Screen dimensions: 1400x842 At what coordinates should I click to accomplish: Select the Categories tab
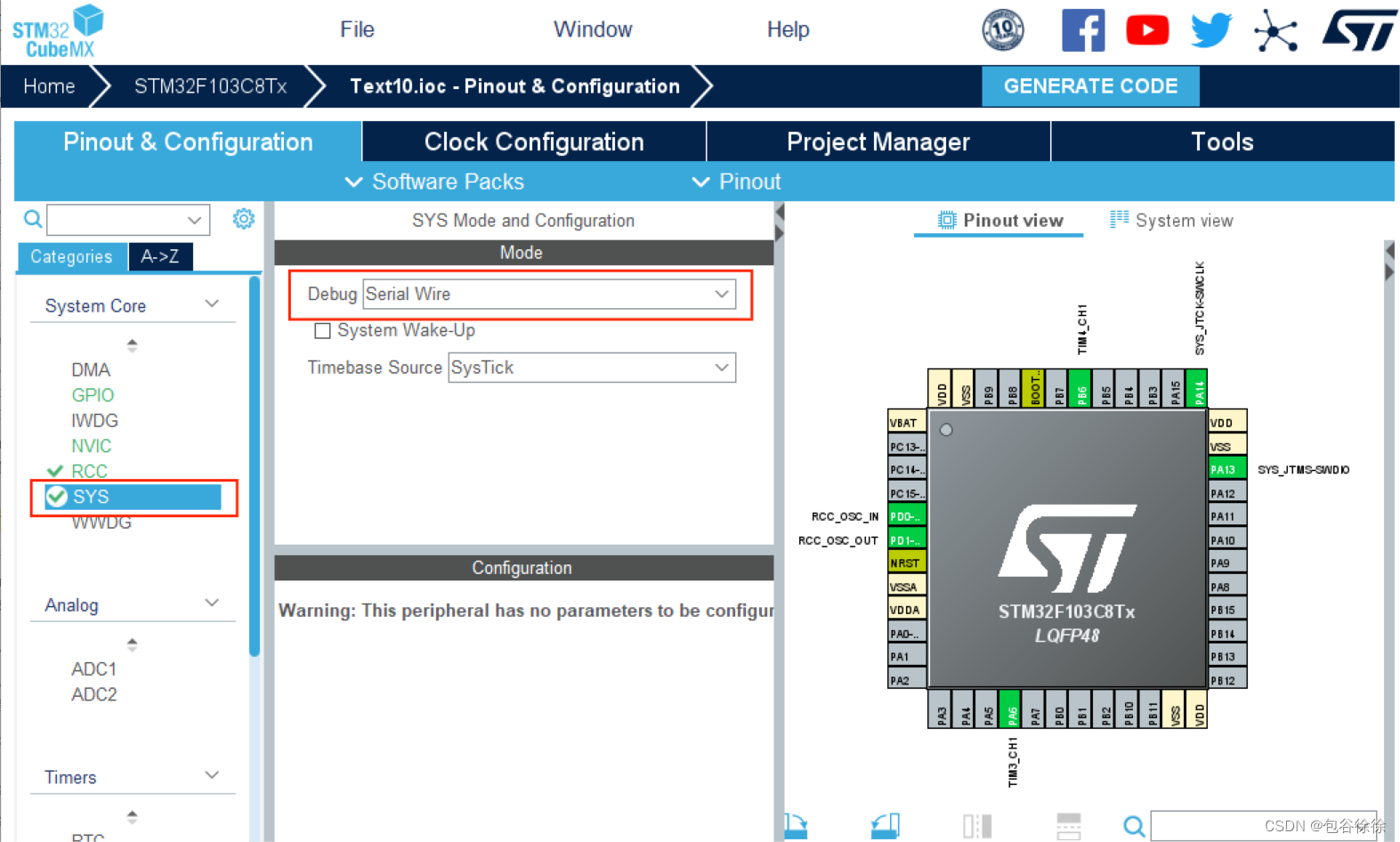(72, 256)
